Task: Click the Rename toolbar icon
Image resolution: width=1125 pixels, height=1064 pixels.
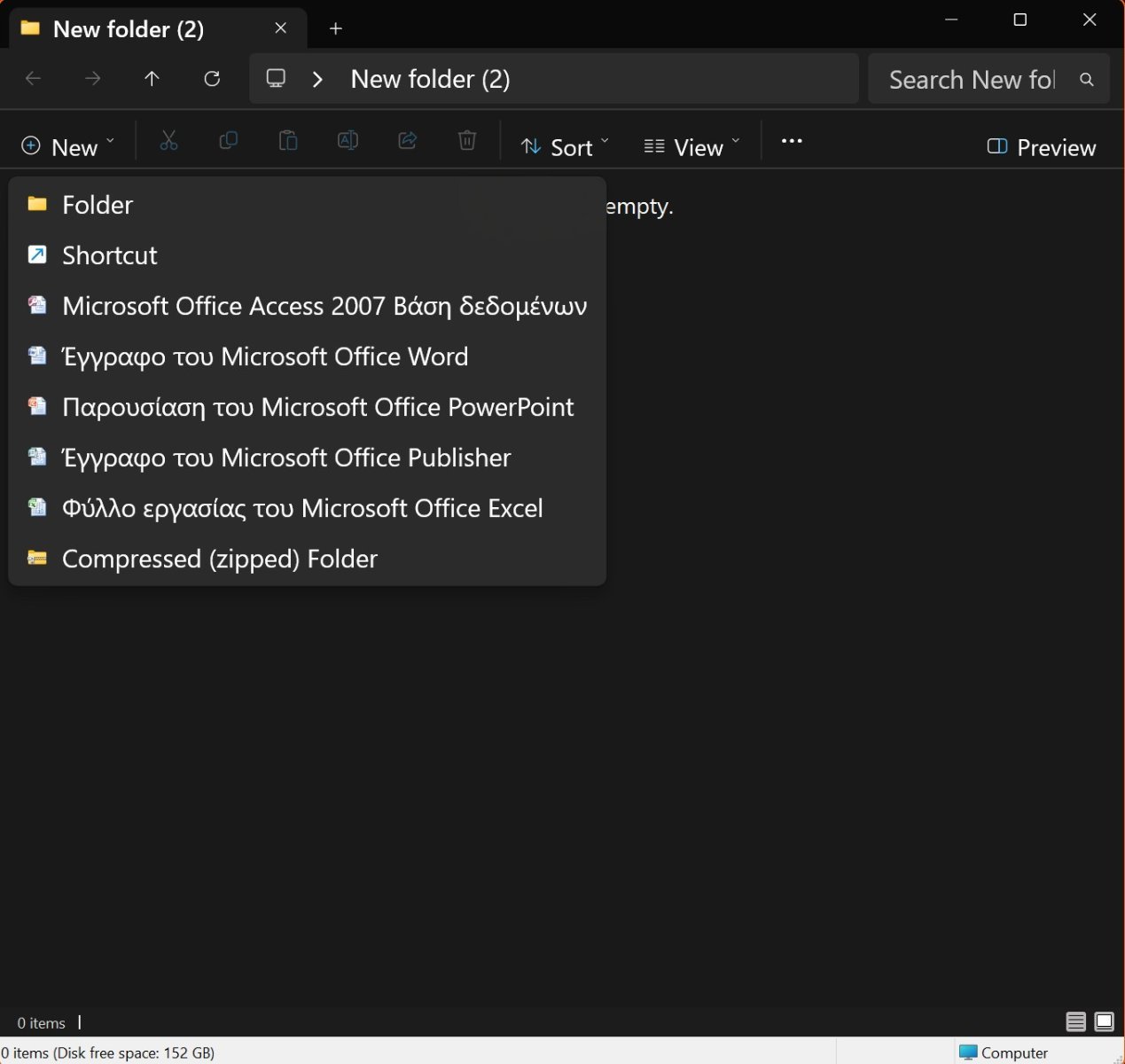Action: 348,141
